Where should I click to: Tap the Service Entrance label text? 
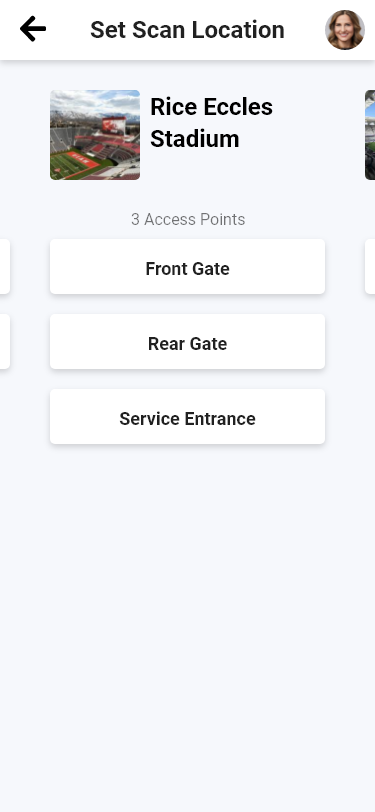pyautogui.click(x=188, y=419)
